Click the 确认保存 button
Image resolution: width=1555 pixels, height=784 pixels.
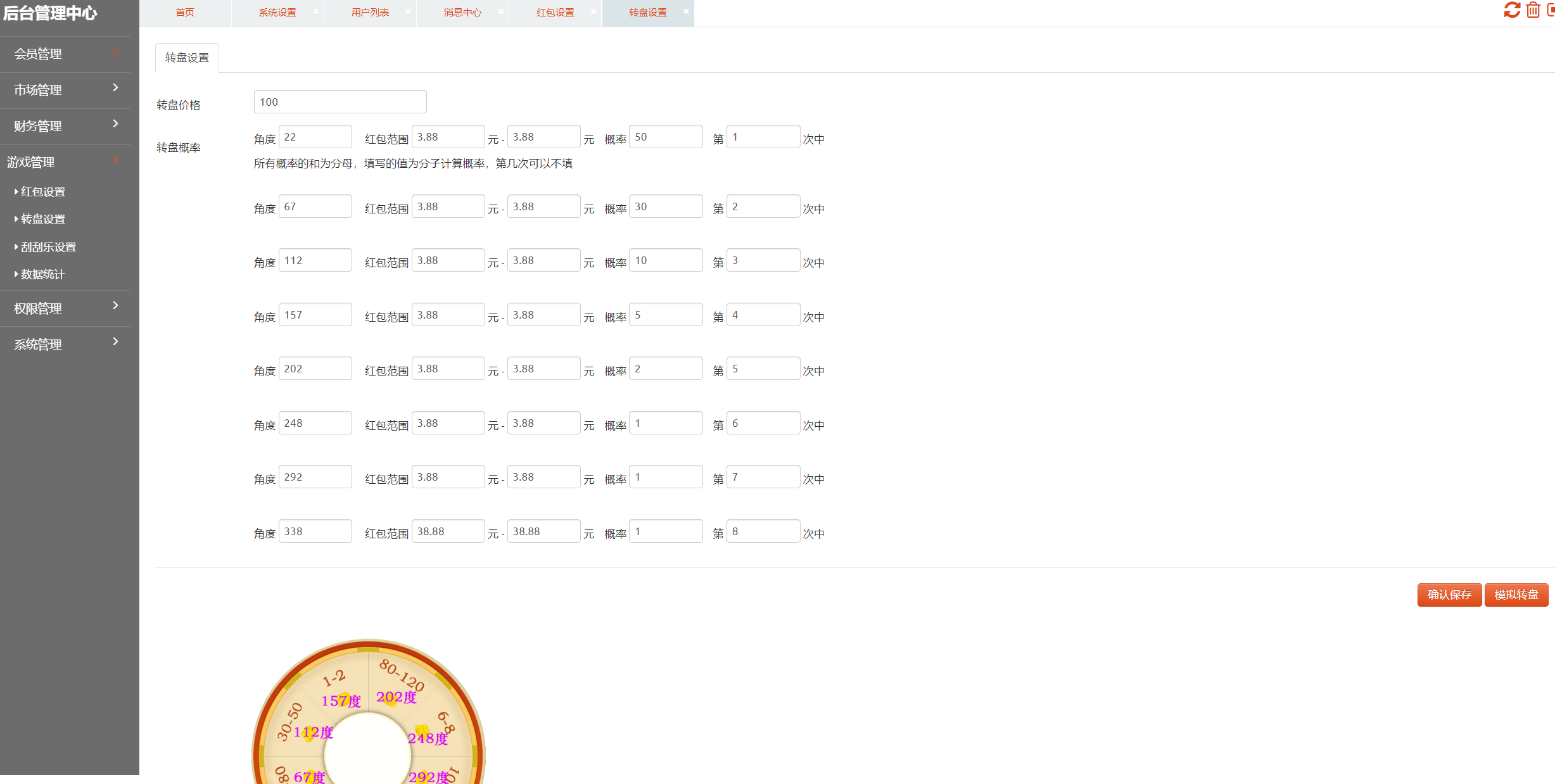tap(1449, 595)
